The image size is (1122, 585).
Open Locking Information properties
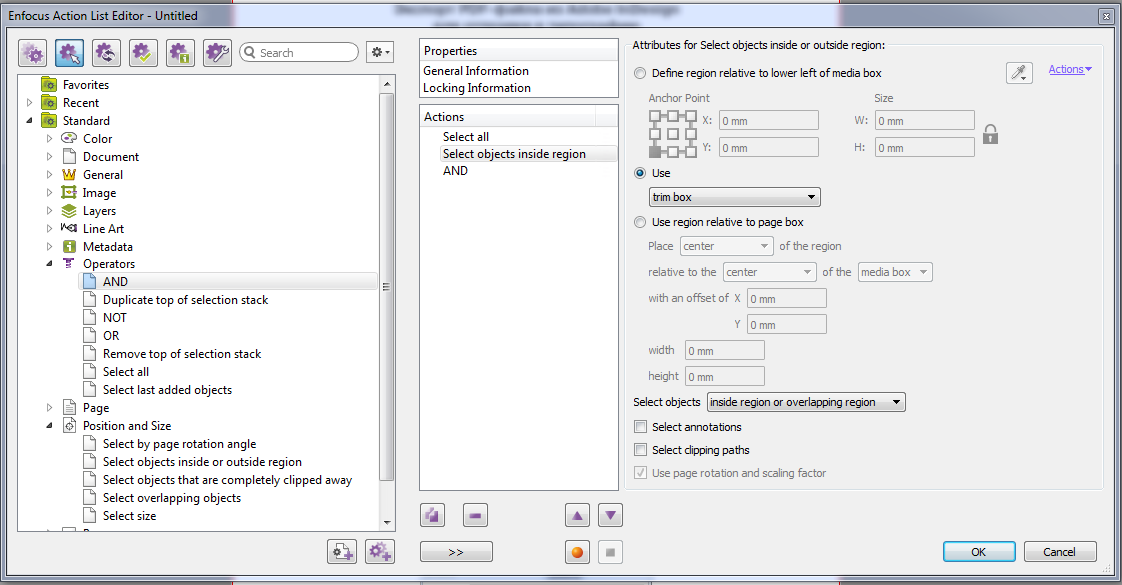tap(477, 88)
